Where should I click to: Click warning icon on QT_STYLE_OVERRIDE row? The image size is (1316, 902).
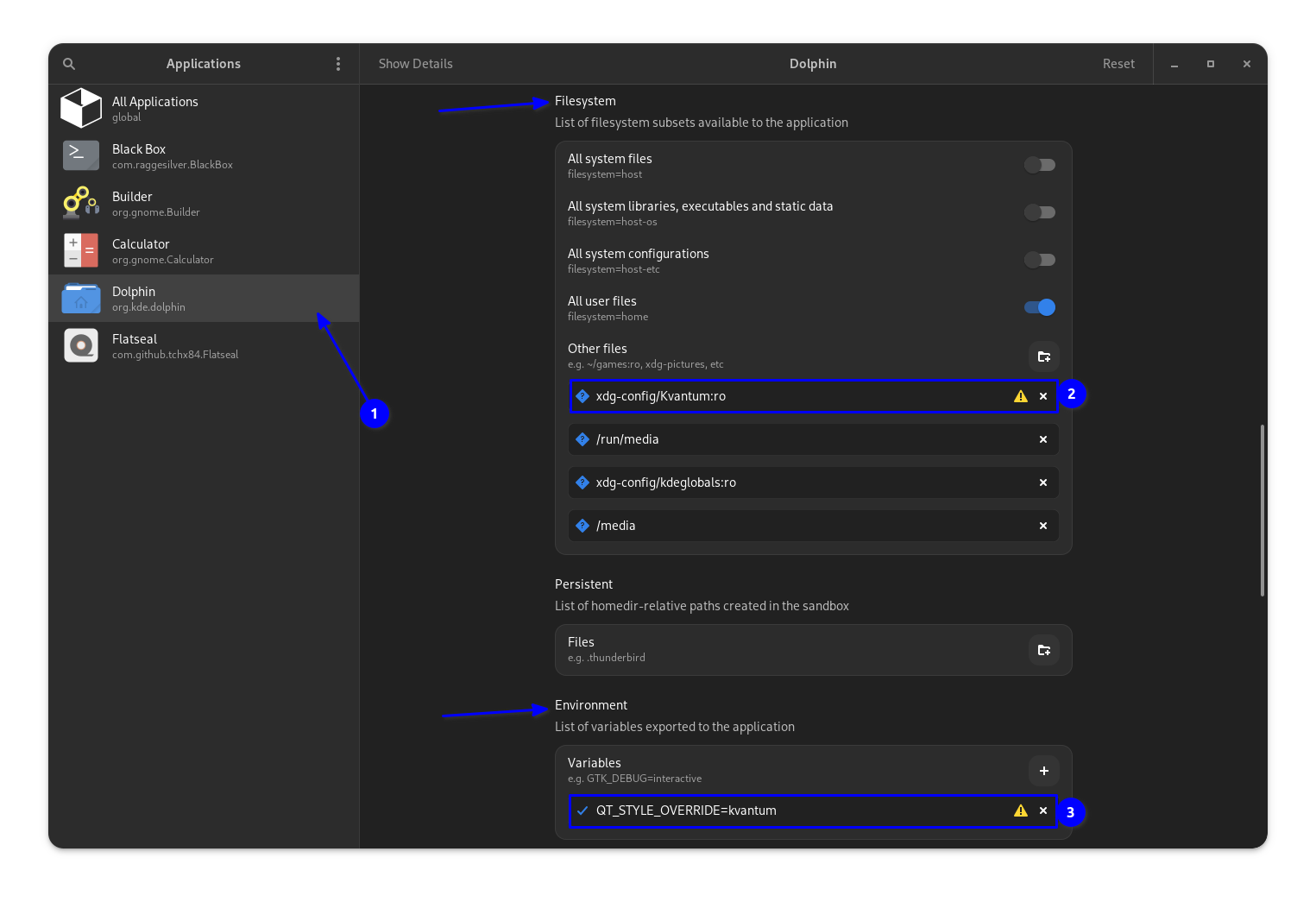[1021, 811]
